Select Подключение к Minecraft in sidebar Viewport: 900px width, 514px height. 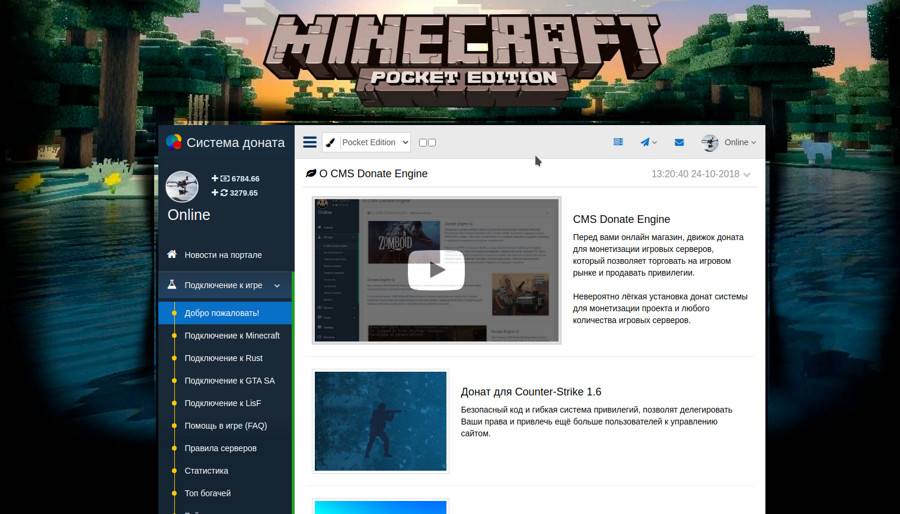point(231,336)
